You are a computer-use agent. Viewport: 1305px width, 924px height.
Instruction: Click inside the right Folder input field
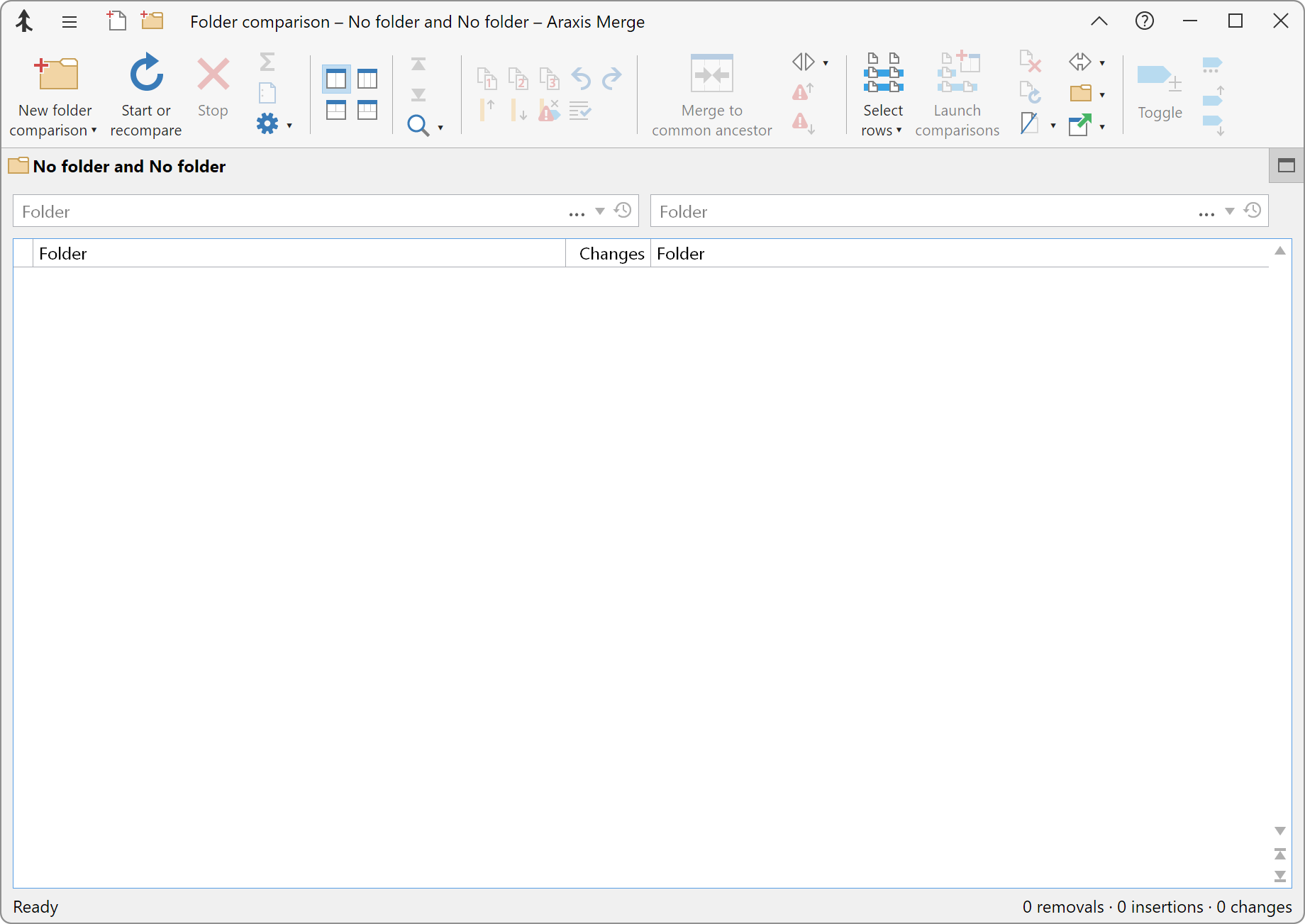[851, 211]
